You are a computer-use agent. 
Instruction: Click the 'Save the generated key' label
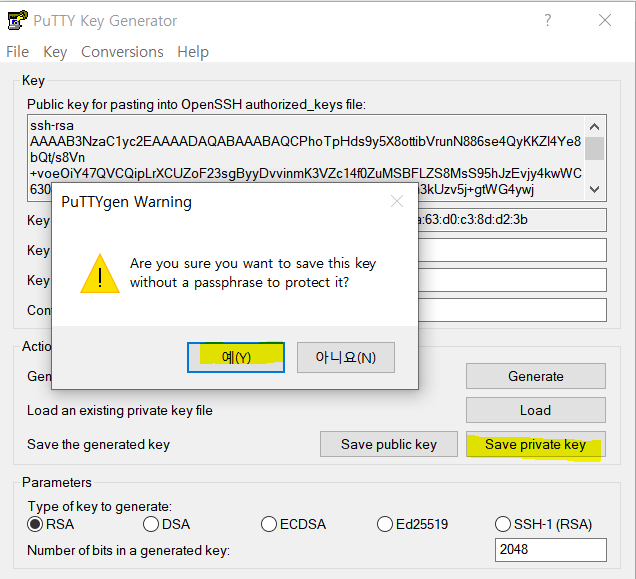[98, 444]
